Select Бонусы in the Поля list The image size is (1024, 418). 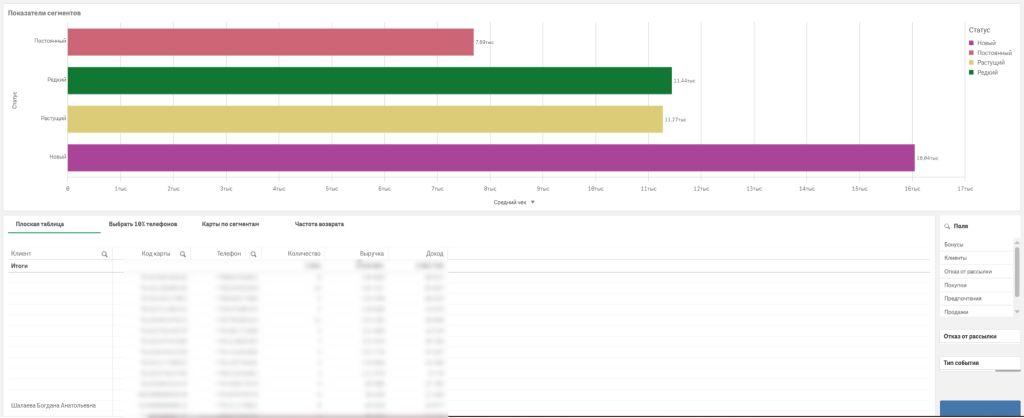pos(956,245)
